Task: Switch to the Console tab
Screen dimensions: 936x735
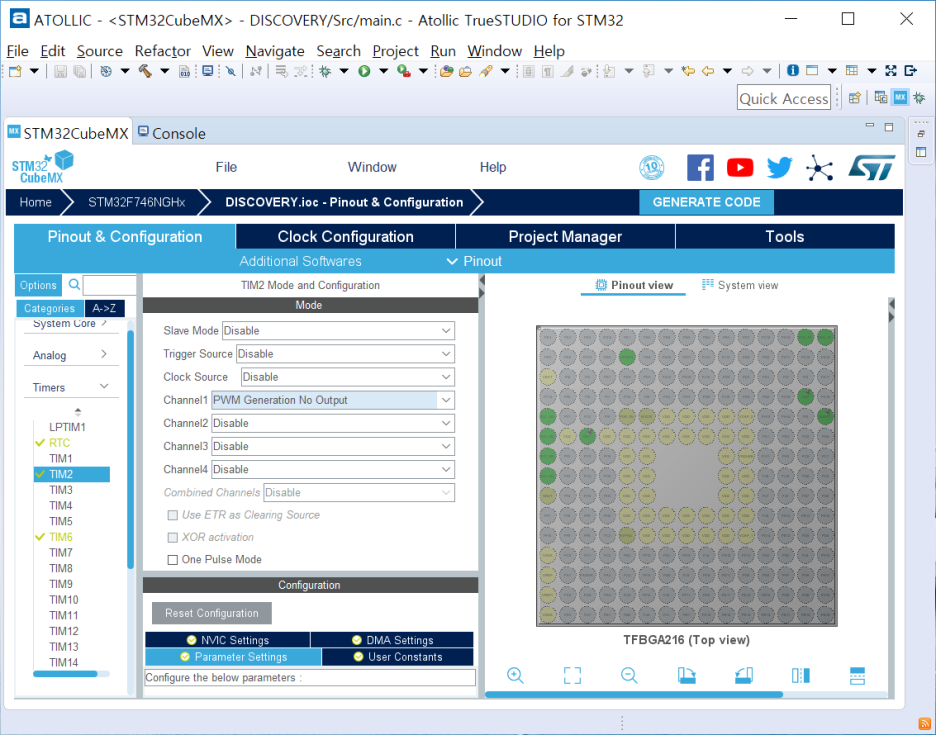Action: [172, 133]
